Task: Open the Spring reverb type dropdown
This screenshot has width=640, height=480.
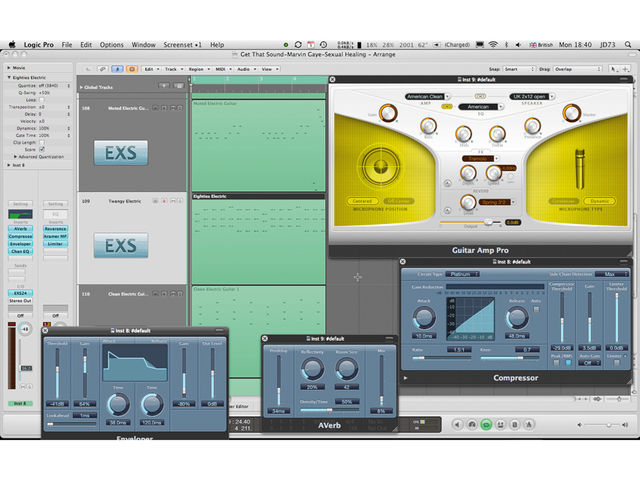Action: point(497,202)
